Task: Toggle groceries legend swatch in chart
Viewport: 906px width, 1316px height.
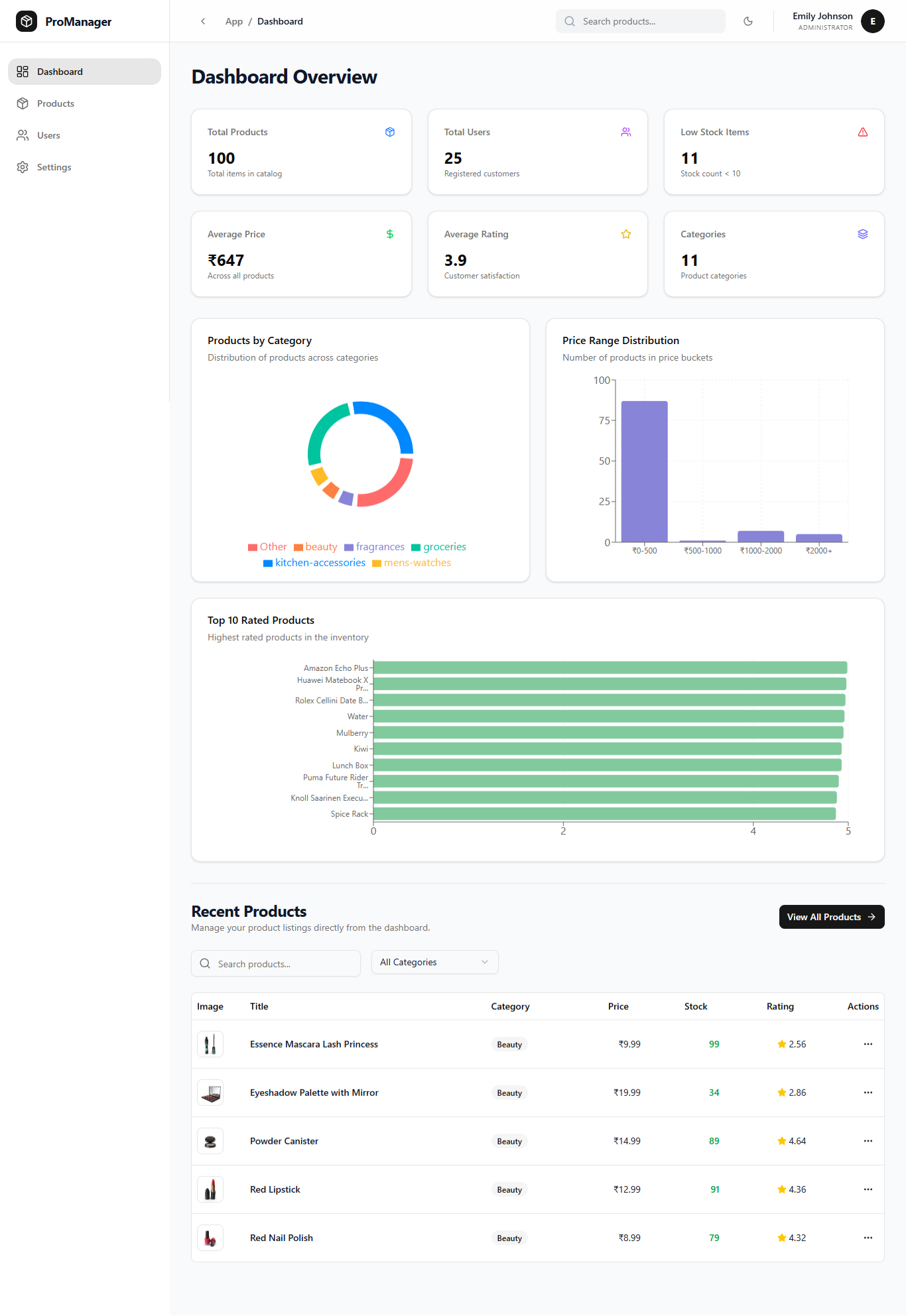Action: [x=416, y=548]
